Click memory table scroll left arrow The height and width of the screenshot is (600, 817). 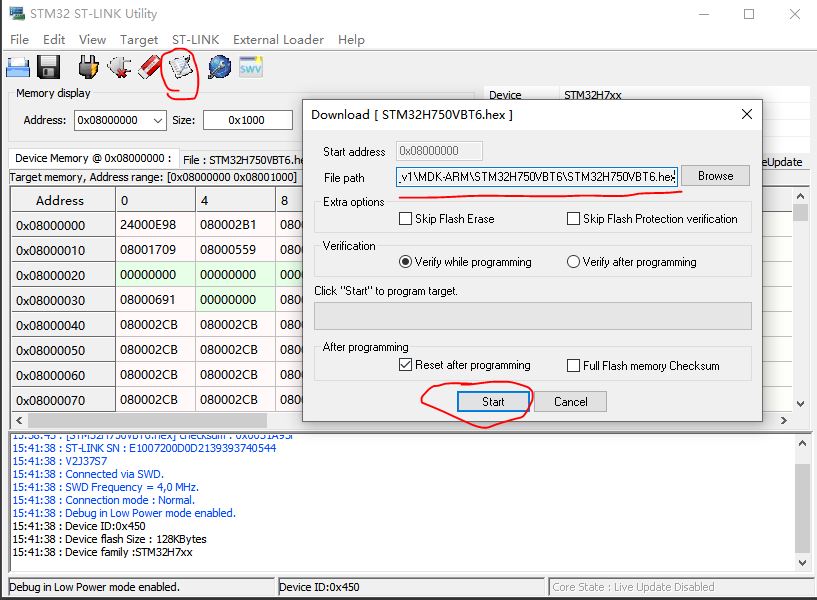click(19, 420)
